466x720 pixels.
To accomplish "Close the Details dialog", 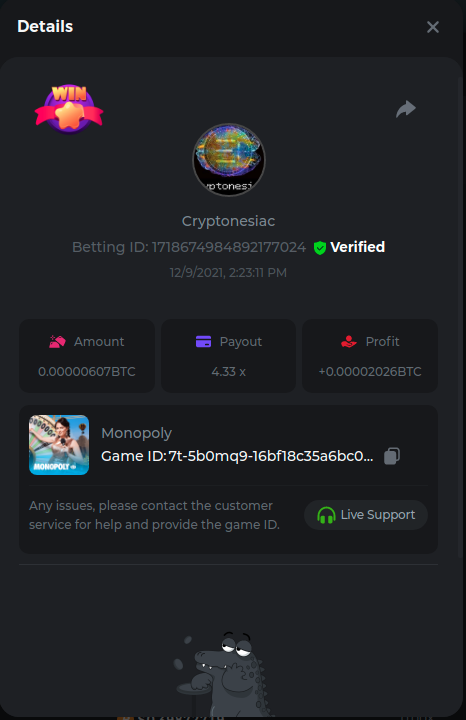I will [432, 27].
